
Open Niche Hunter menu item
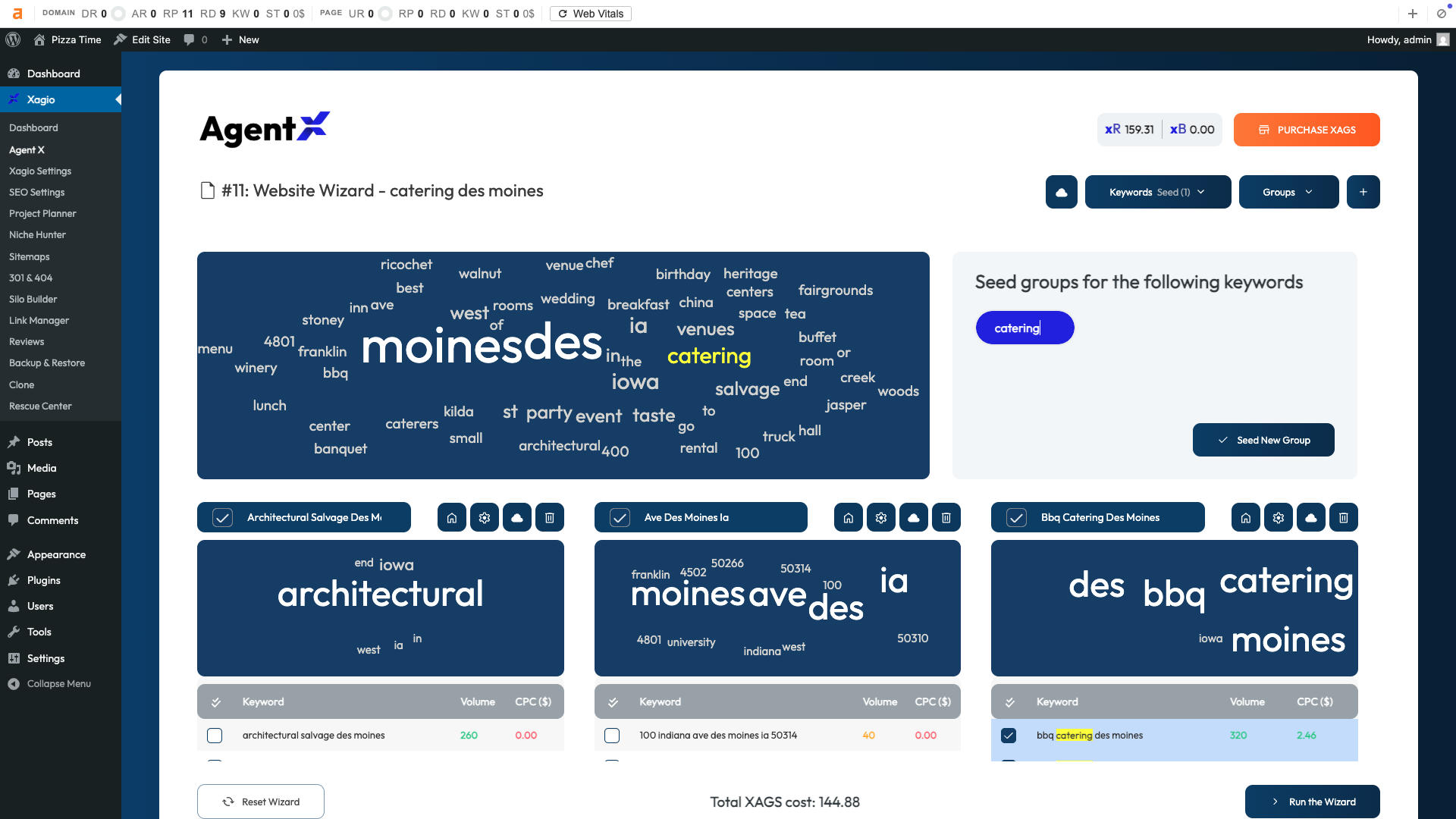pos(37,235)
